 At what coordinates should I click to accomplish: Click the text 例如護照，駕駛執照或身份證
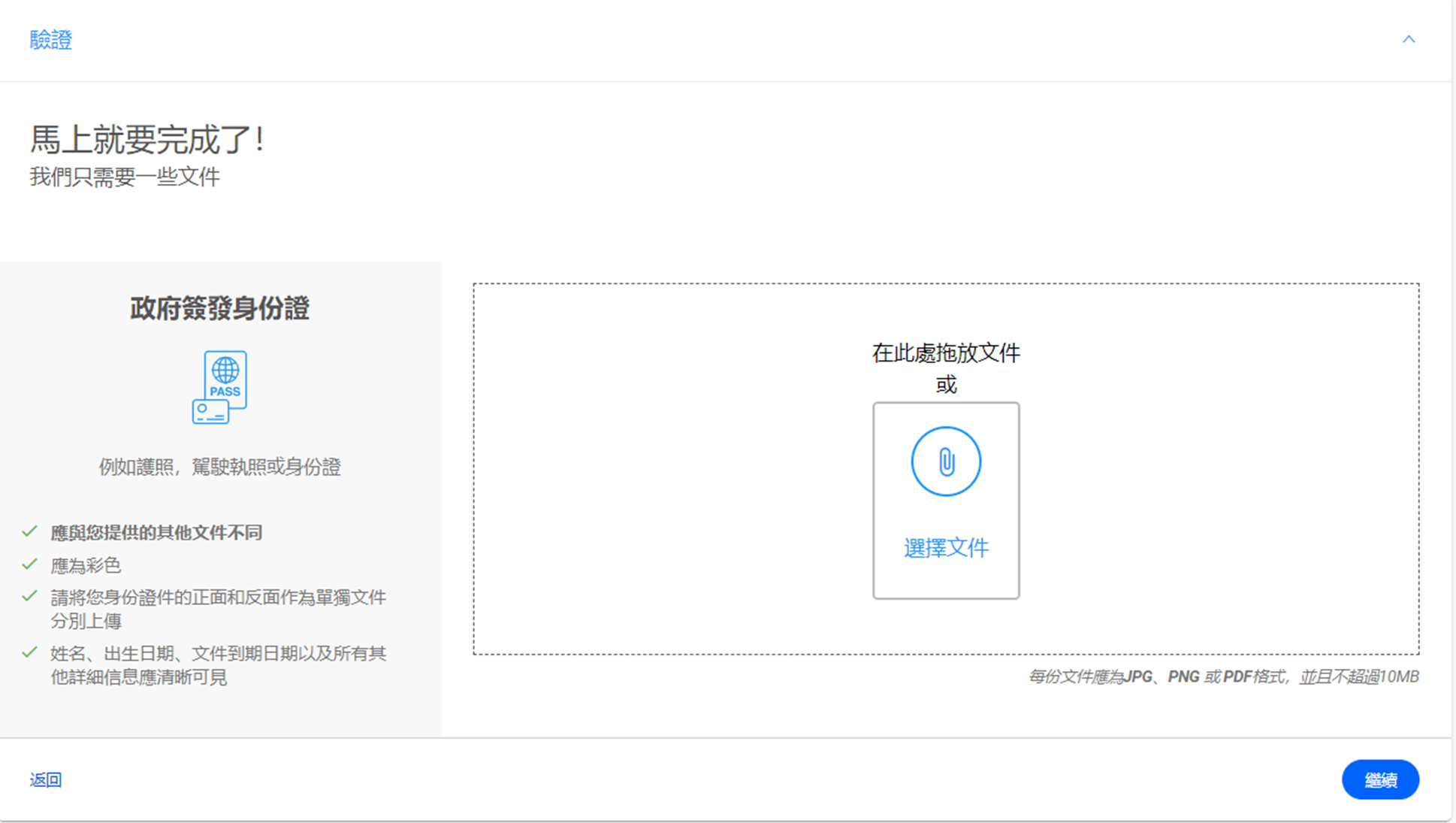pyautogui.click(x=219, y=467)
